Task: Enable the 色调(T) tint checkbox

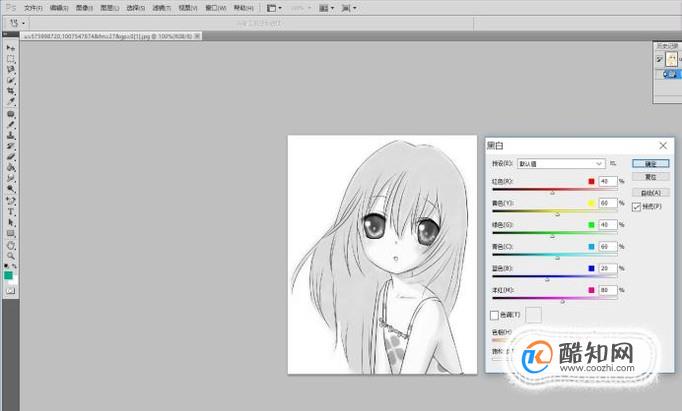Action: pyautogui.click(x=494, y=315)
